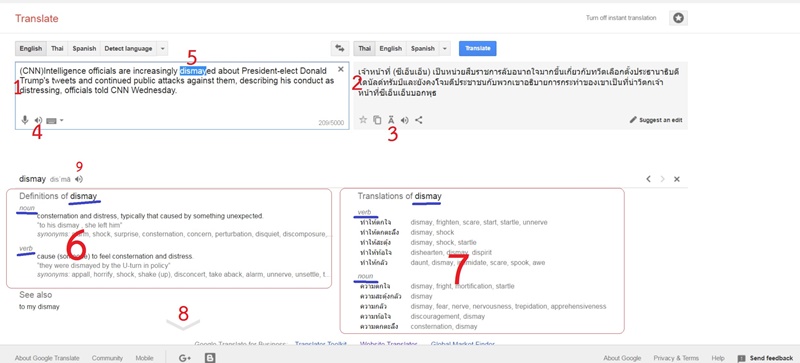The width and height of the screenshot is (800, 363).
Task: Show romanization of the Thai translation
Action: [391, 120]
